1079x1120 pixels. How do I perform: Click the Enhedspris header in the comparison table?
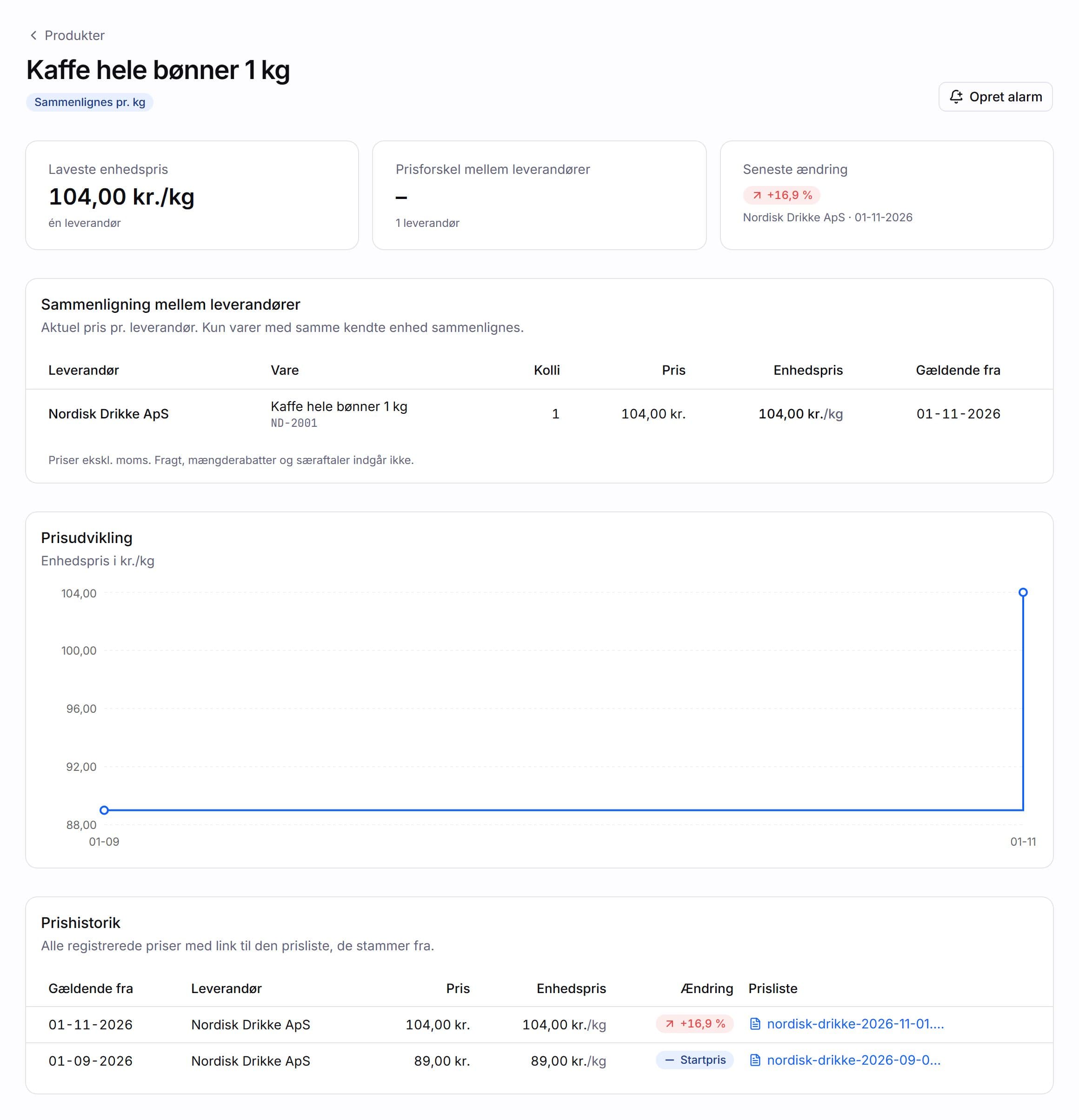(x=807, y=370)
